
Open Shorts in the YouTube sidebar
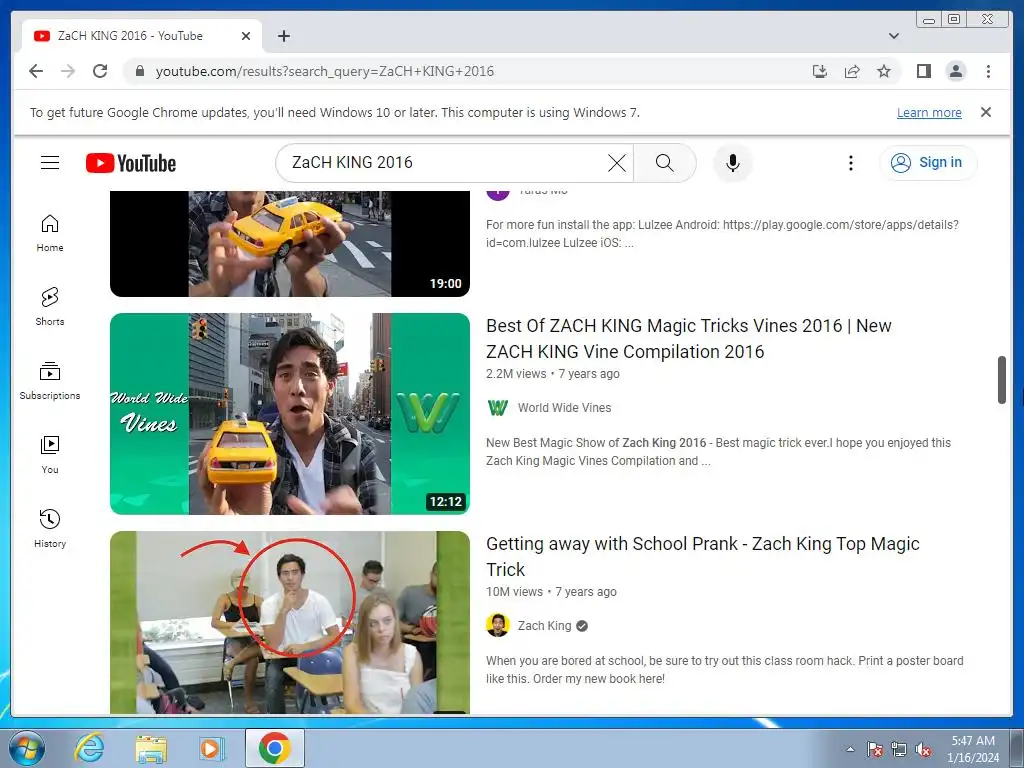pyautogui.click(x=50, y=306)
